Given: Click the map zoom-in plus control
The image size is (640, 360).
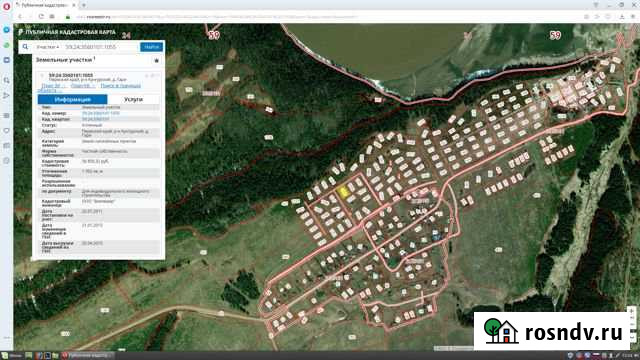Looking at the screenshot, I should point(631,311).
